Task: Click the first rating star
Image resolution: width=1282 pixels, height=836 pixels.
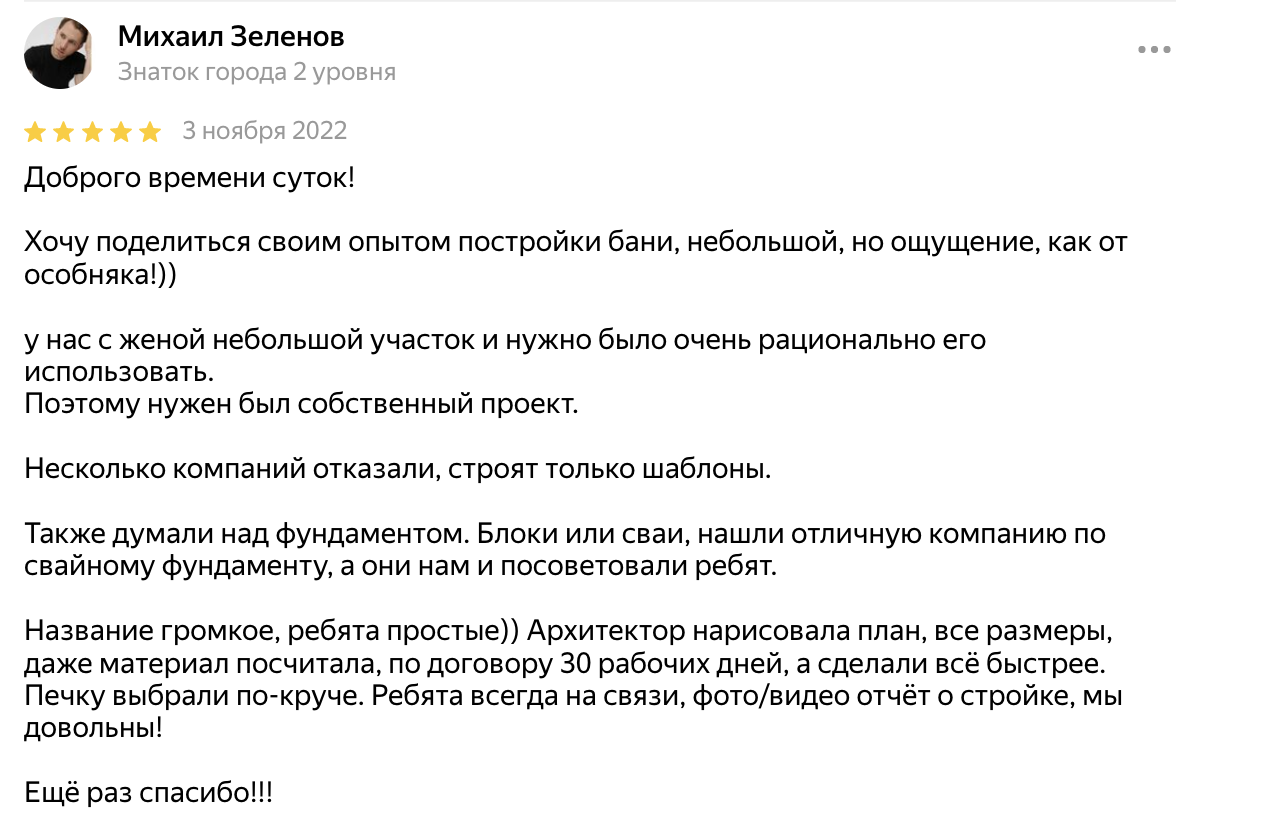Action: point(35,132)
